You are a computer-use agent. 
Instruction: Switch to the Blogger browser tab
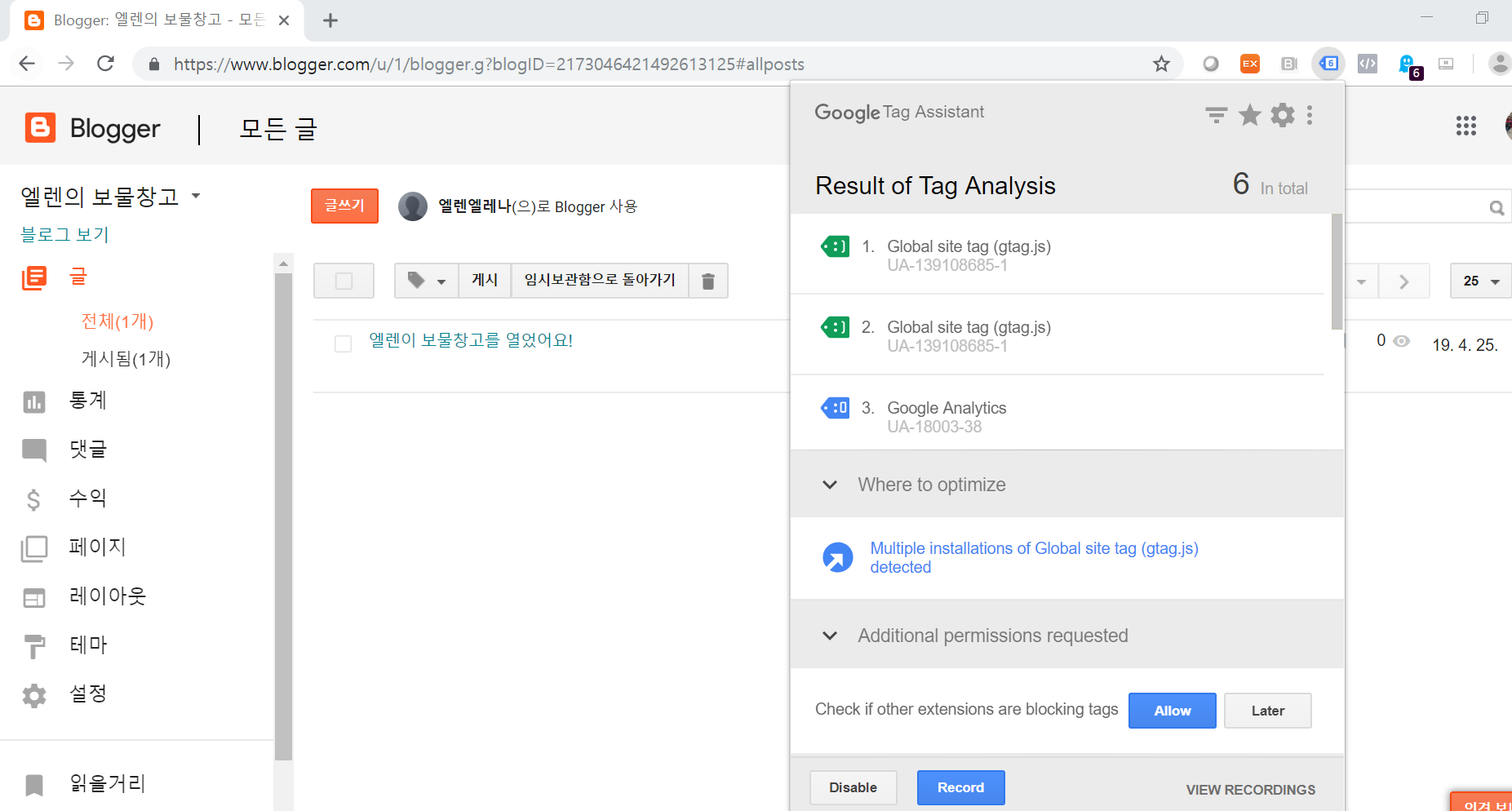[157, 20]
